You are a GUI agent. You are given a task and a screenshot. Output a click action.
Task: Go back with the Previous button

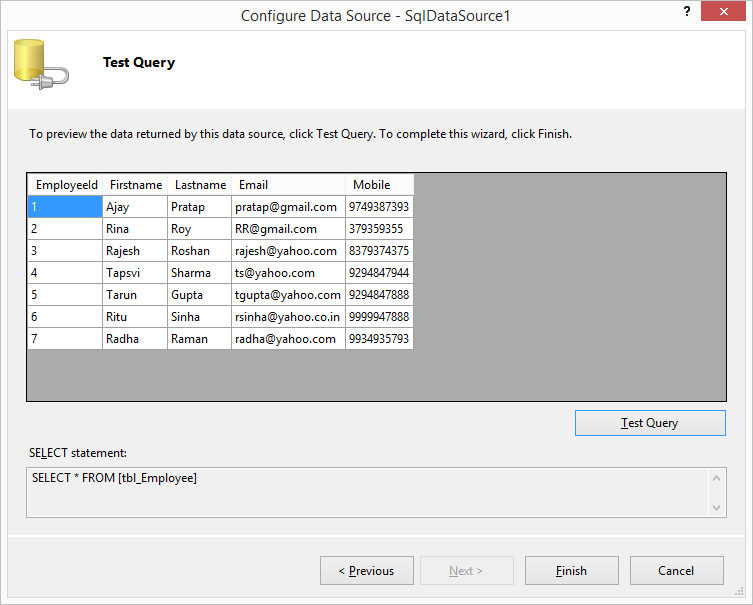pos(366,570)
